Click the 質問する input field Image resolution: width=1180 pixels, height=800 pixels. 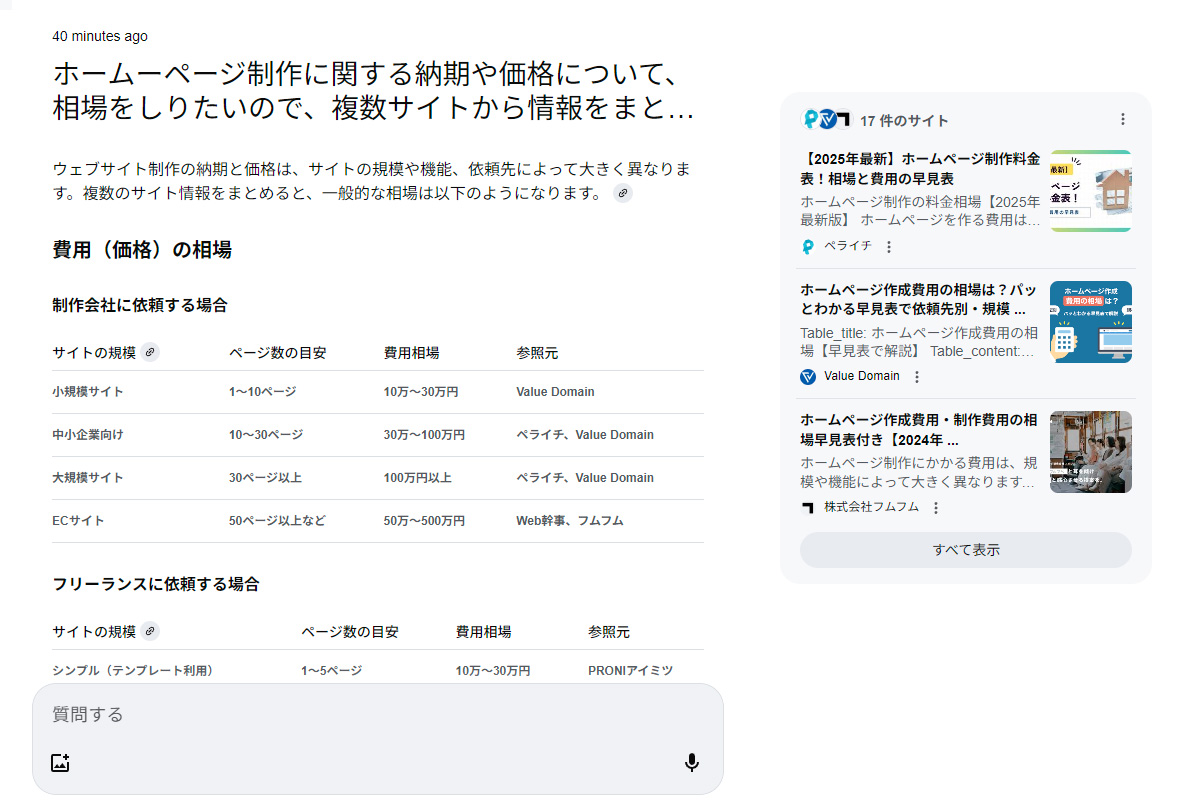tap(377, 714)
